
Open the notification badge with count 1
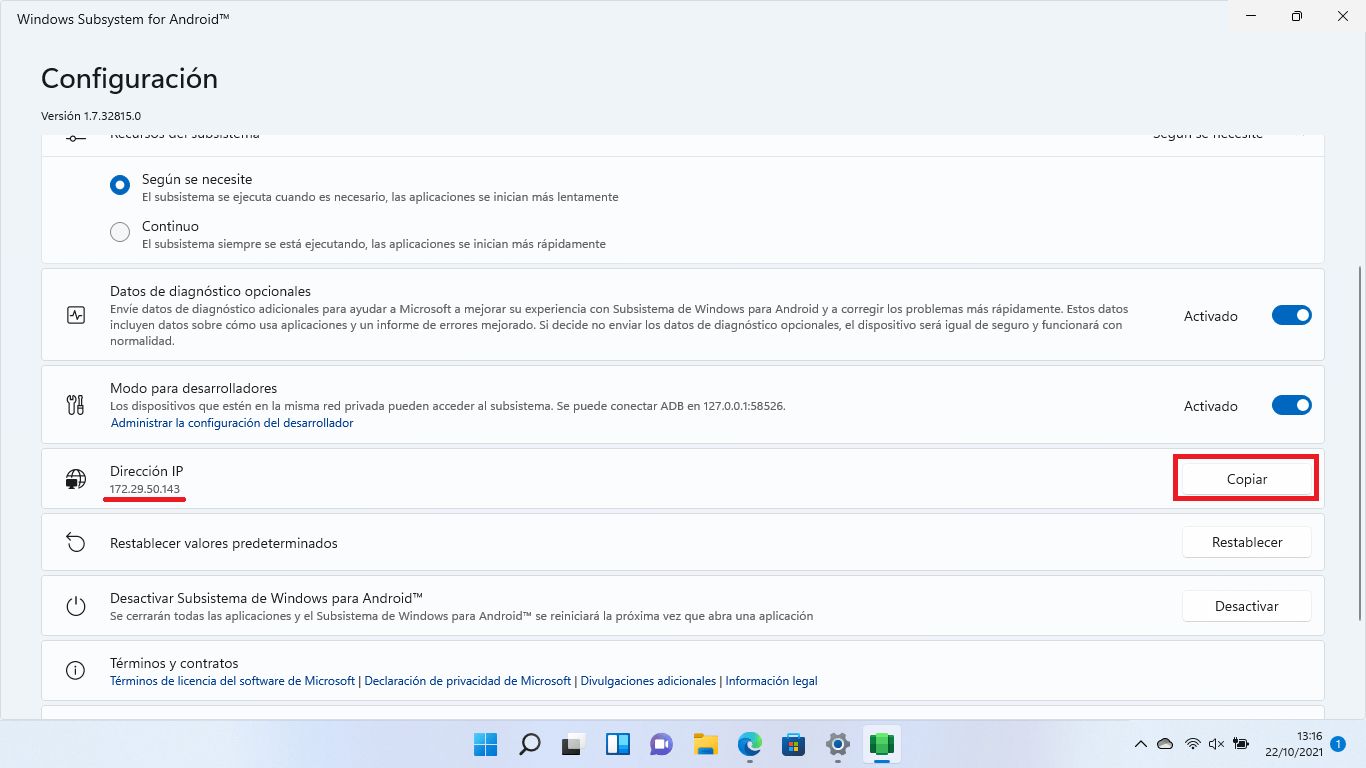pyautogui.click(x=1338, y=744)
